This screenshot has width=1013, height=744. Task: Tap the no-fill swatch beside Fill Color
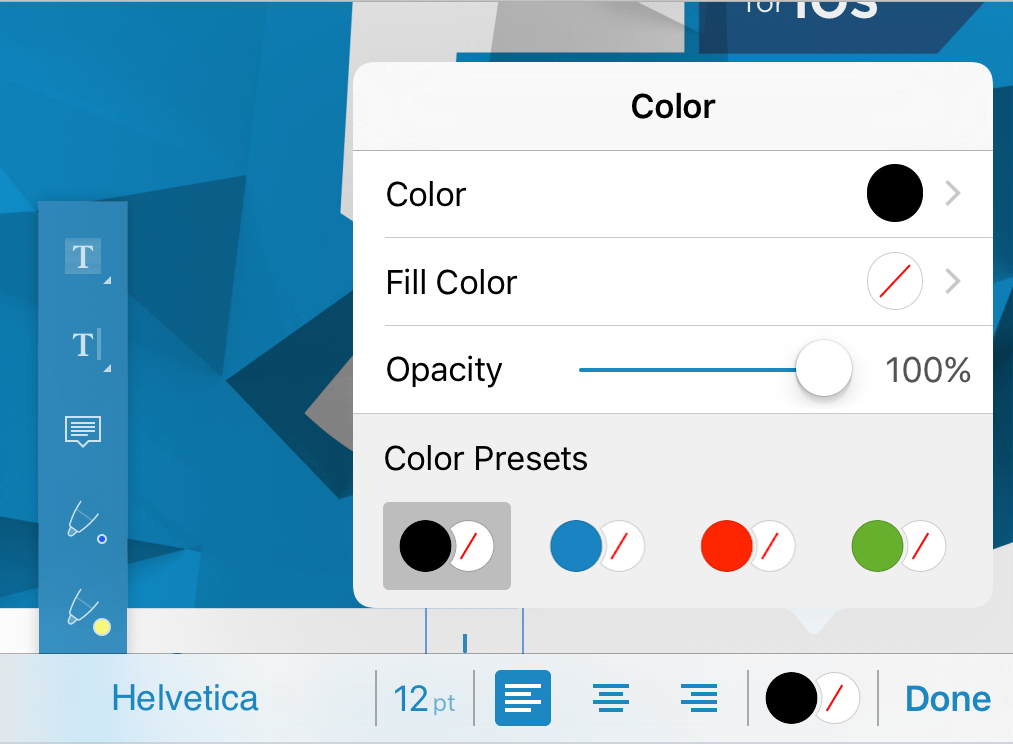pos(894,282)
